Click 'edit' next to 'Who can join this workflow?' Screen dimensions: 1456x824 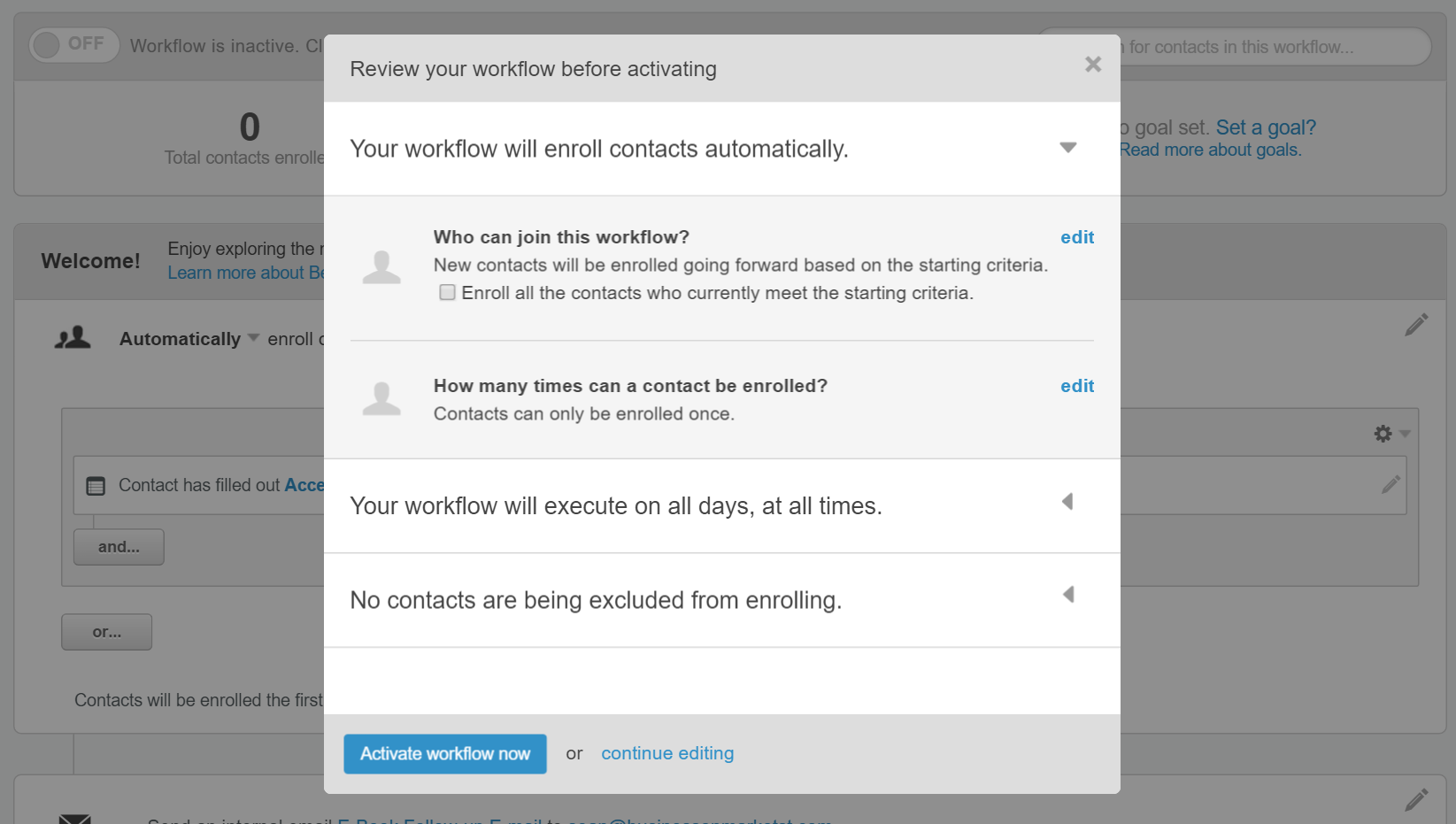pyautogui.click(x=1076, y=237)
